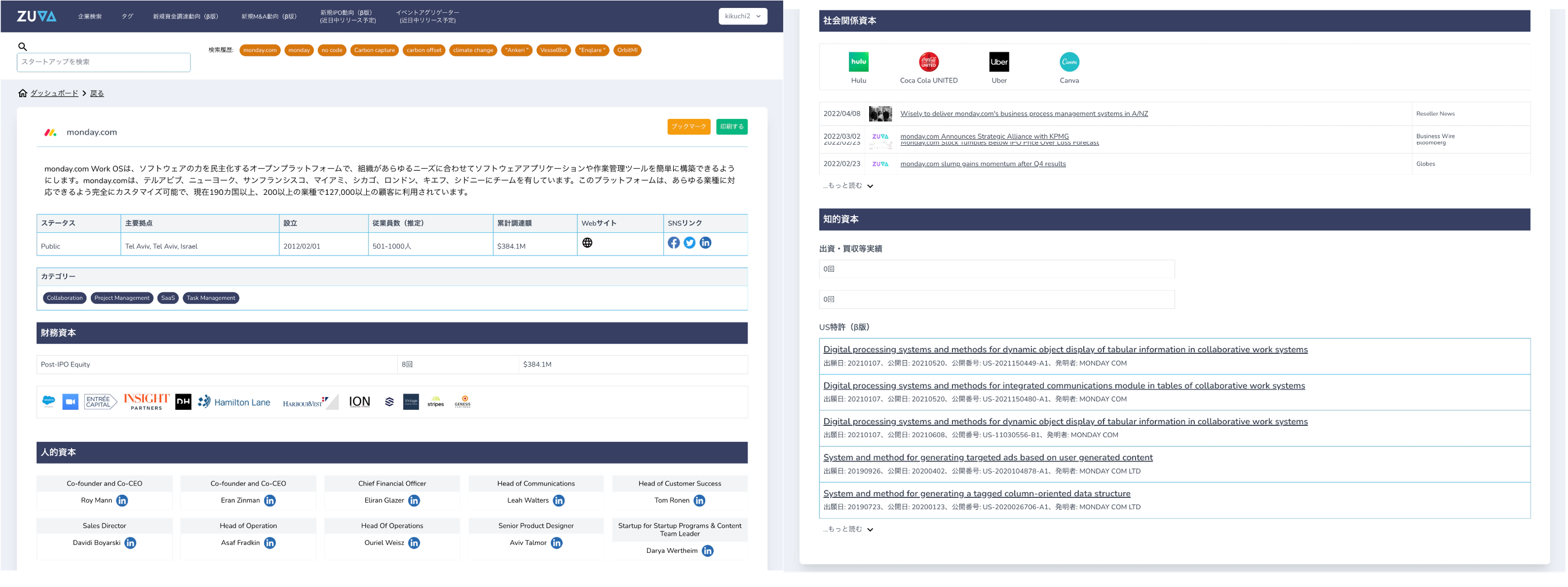Screen dimensions: 1568x587
Task: Open the KPMG Strategic Alliance article link
Action: (x=984, y=136)
